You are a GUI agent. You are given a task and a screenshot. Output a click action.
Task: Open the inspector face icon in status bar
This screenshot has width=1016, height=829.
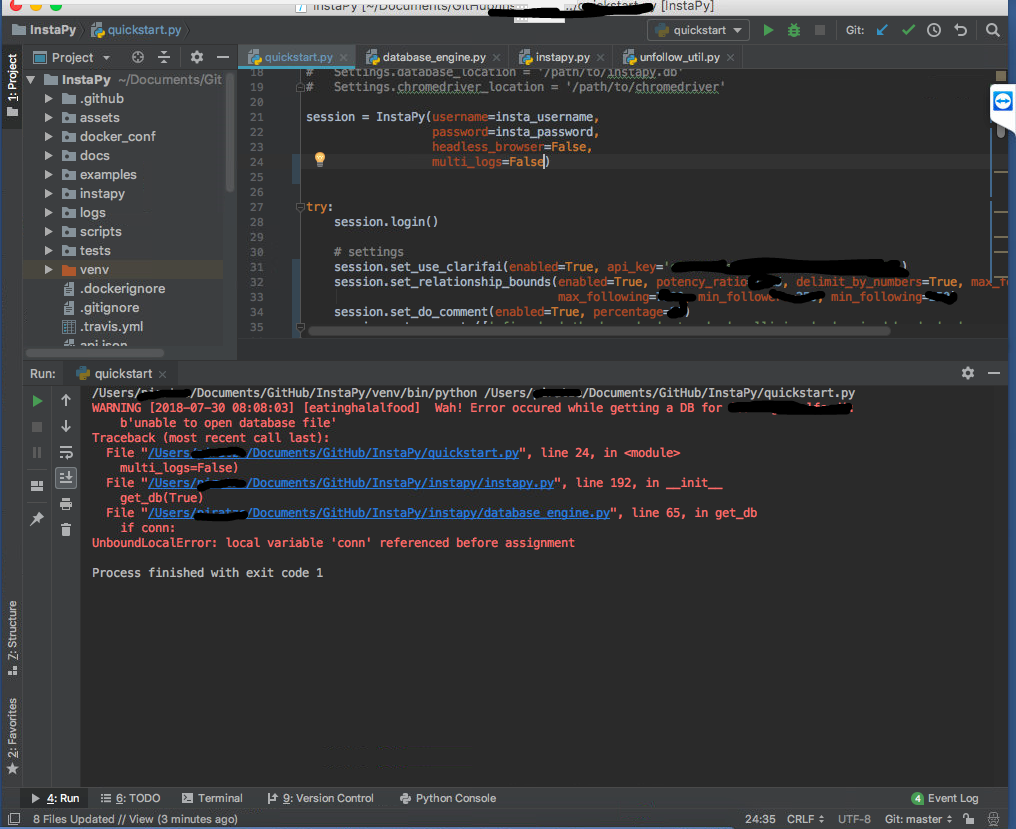tap(993, 819)
